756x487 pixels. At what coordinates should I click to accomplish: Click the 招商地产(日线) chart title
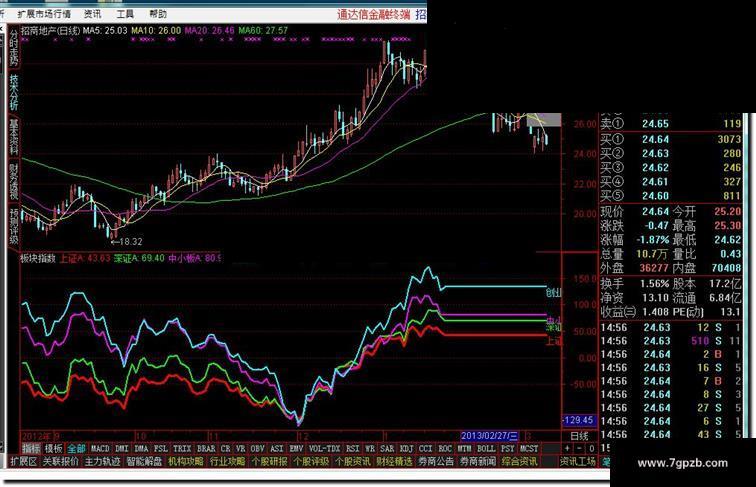(51, 31)
